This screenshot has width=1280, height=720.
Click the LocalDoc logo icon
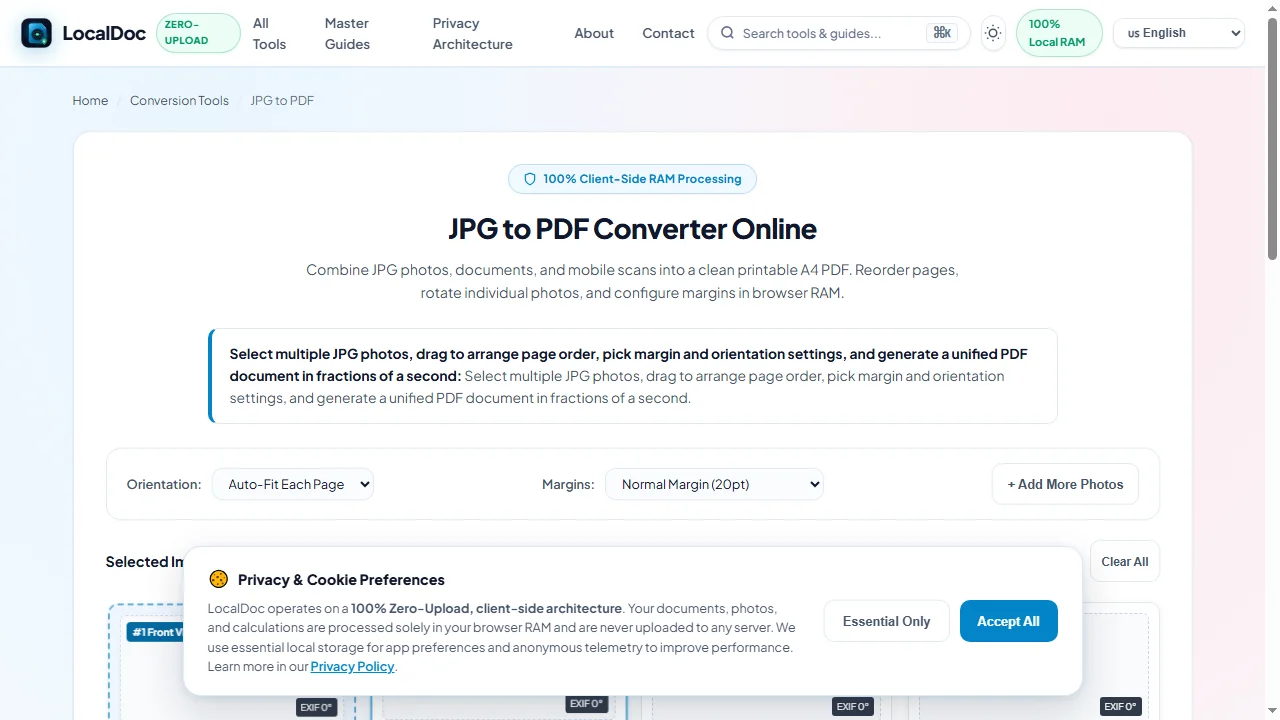[x=36, y=33]
